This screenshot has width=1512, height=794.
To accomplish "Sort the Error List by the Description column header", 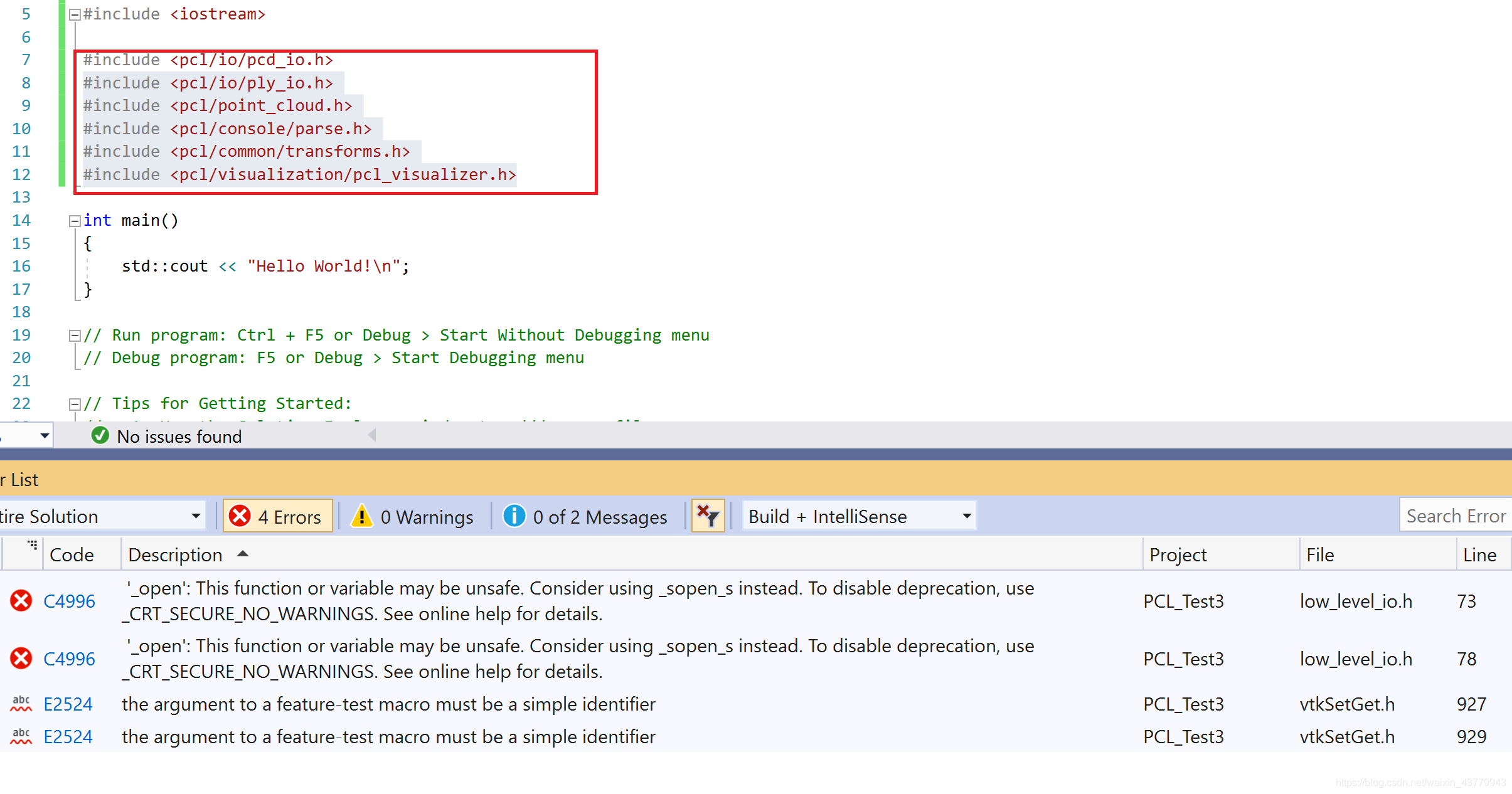I will click(176, 554).
